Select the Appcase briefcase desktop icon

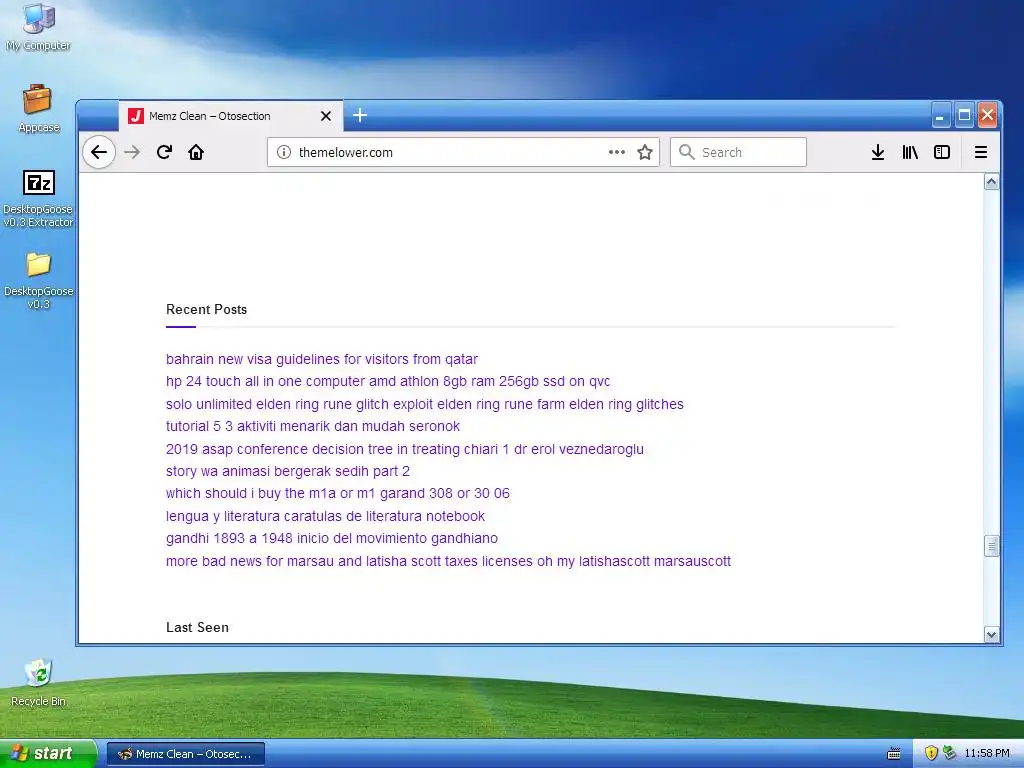39,109
